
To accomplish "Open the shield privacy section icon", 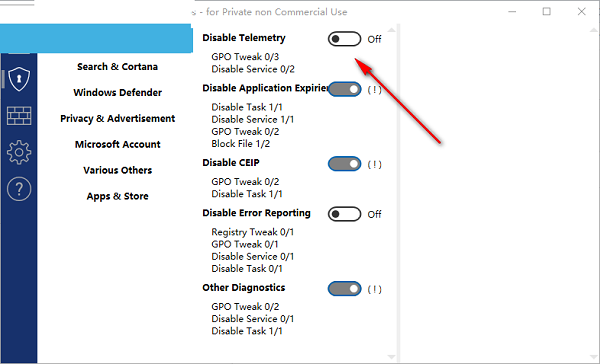I will coord(19,79).
